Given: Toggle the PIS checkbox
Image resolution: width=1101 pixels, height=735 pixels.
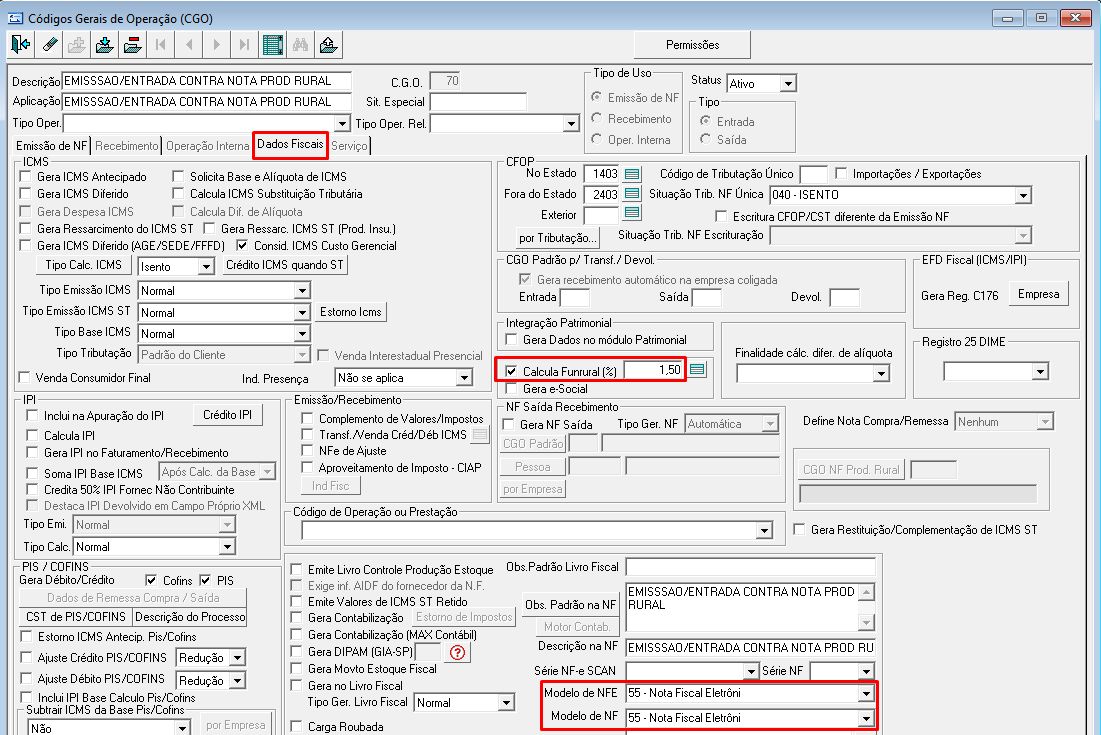Looking at the screenshot, I should (205, 580).
